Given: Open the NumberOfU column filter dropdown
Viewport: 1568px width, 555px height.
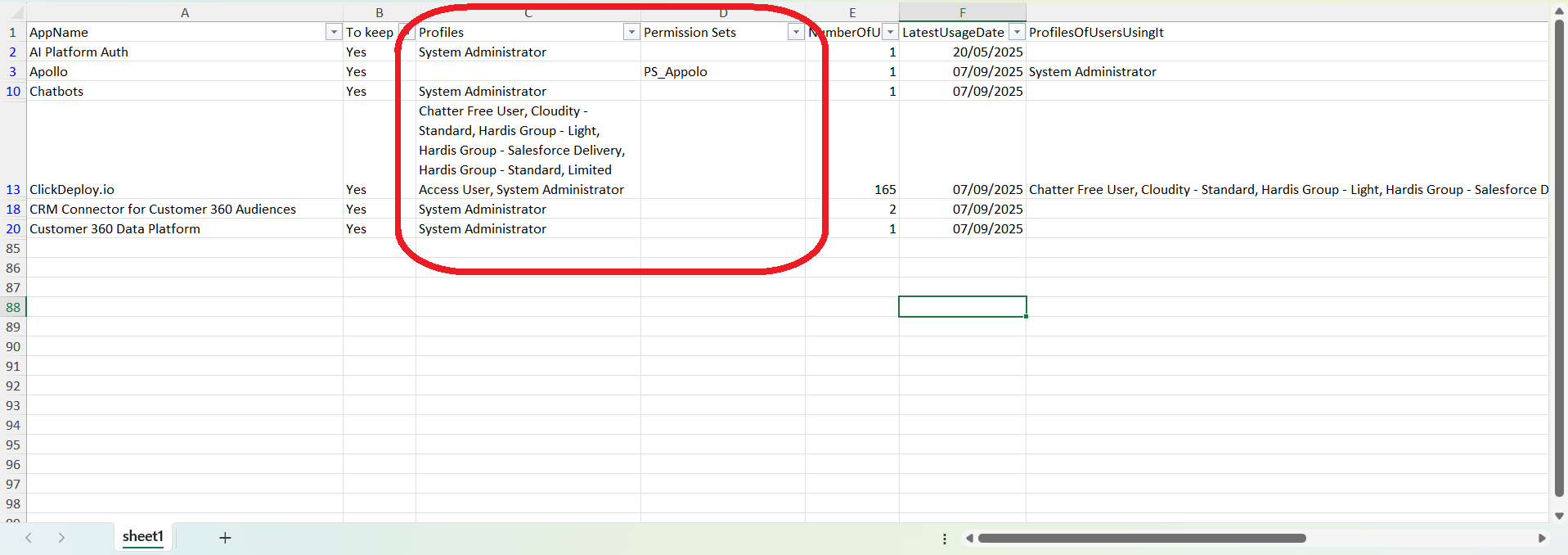Looking at the screenshot, I should 890,32.
